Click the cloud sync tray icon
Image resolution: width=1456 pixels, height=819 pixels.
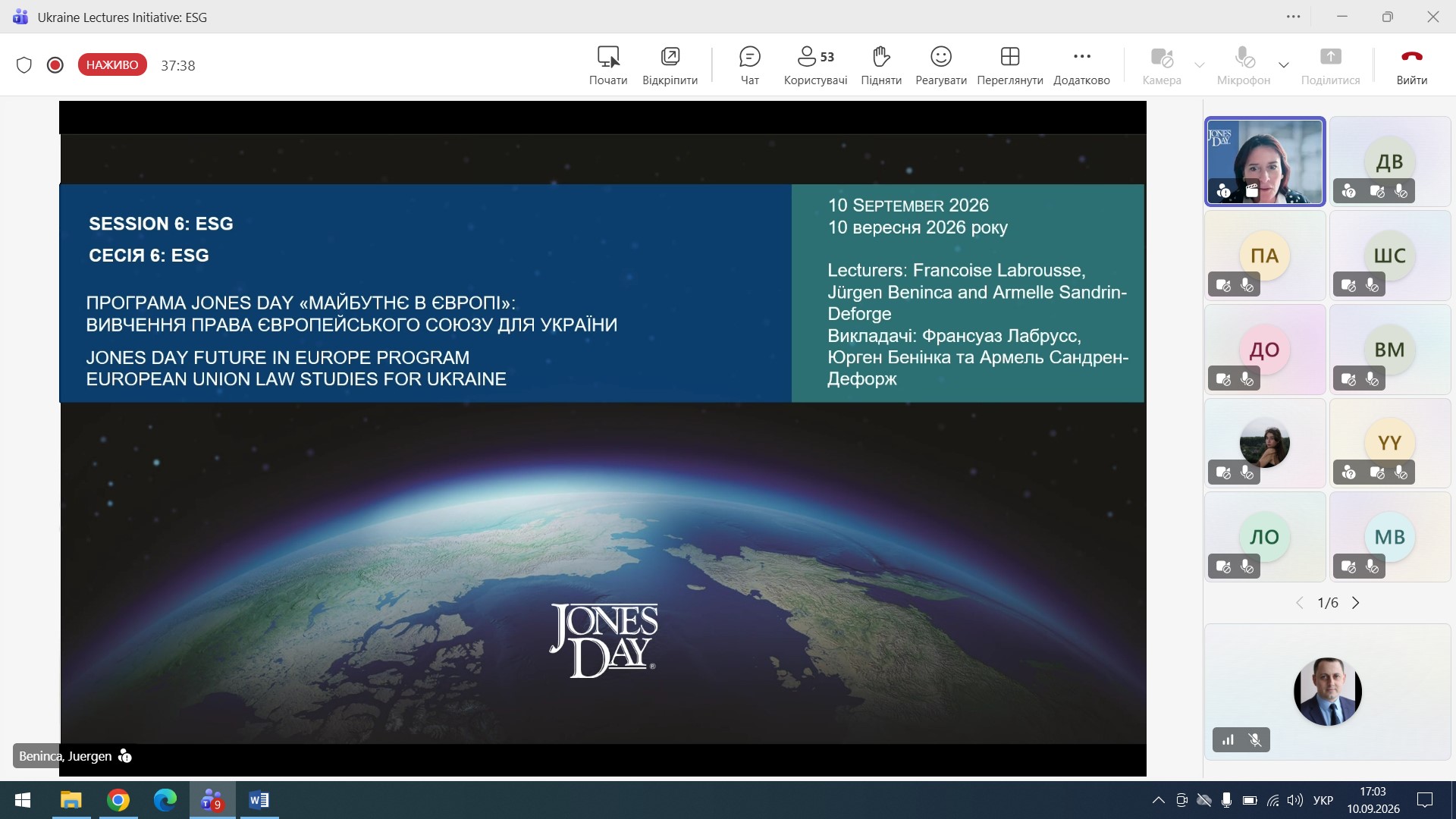(1203, 800)
